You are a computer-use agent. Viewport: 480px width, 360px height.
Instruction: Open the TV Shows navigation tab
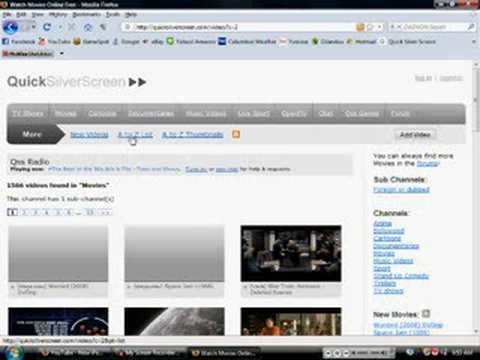point(28,114)
